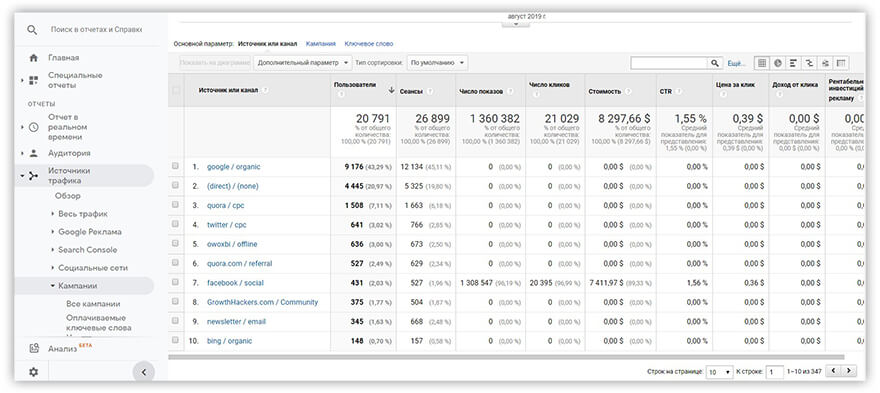Image resolution: width=880 pixels, height=393 pixels.
Task: Click the Число кликов column header
Action: pos(549,85)
